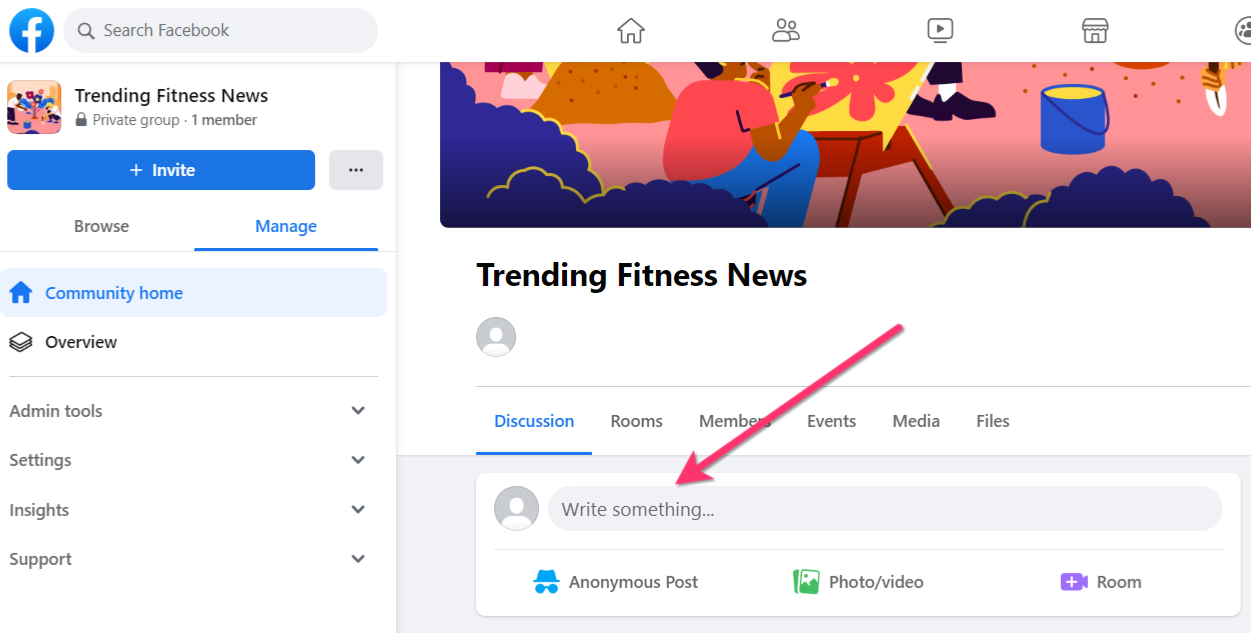The width and height of the screenshot is (1251, 633).
Task: Expand the Settings section chevron
Action: click(x=358, y=460)
